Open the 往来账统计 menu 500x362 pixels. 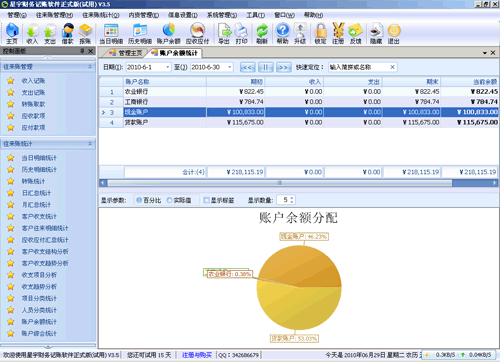[101, 15]
